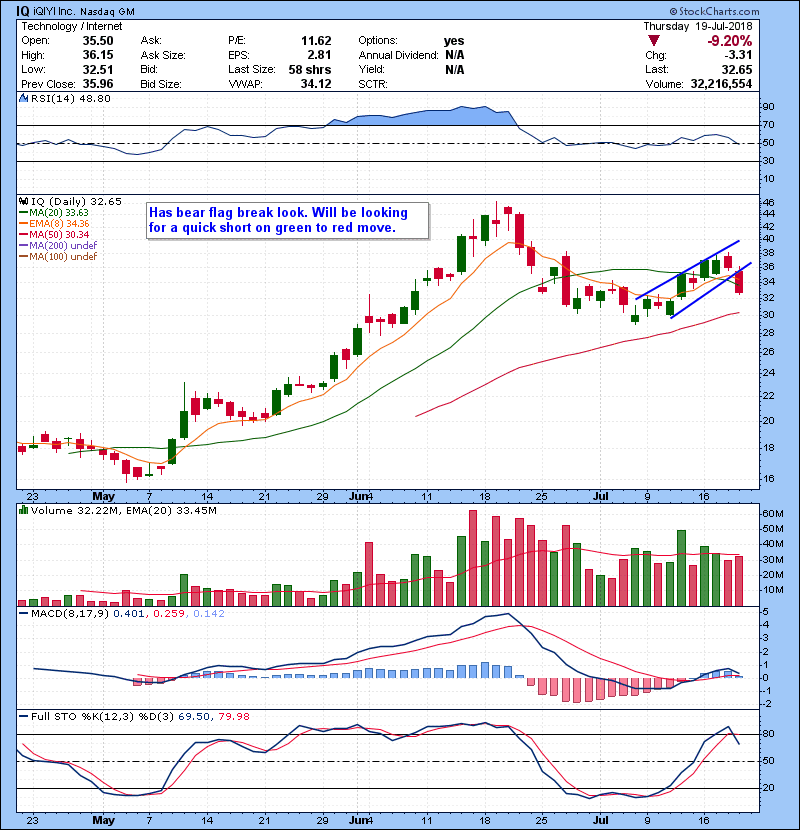Click the Volume 32.22M, EMA(20) 33.45M label
Image resolution: width=800 pixels, height=830 pixels.
pyautogui.click(x=123, y=510)
